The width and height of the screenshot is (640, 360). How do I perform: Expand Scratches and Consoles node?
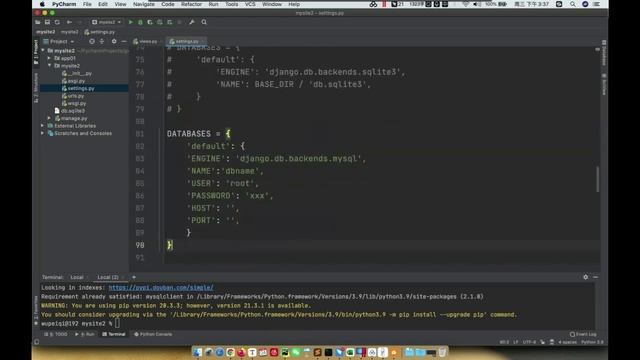tap(42, 133)
